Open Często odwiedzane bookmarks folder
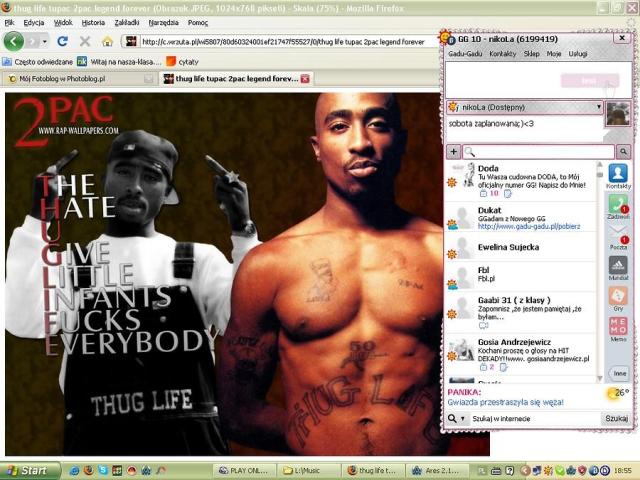 (38, 62)
